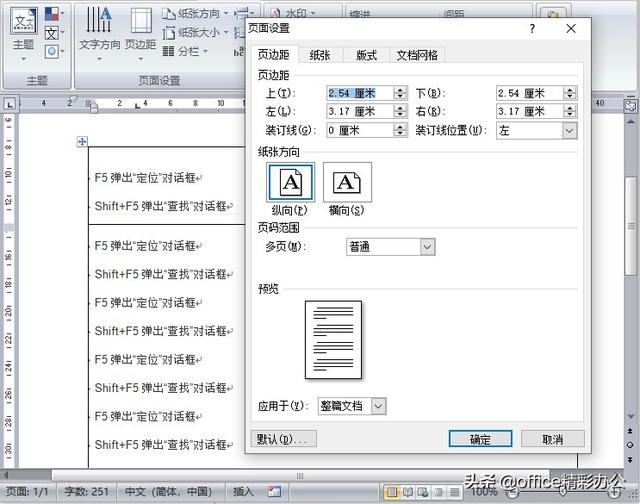The width and height of the screenshot is (640, 504).
Task: Open the Themes (主题) gallery button
Action: pyautogui.click(x=23, y=34)
